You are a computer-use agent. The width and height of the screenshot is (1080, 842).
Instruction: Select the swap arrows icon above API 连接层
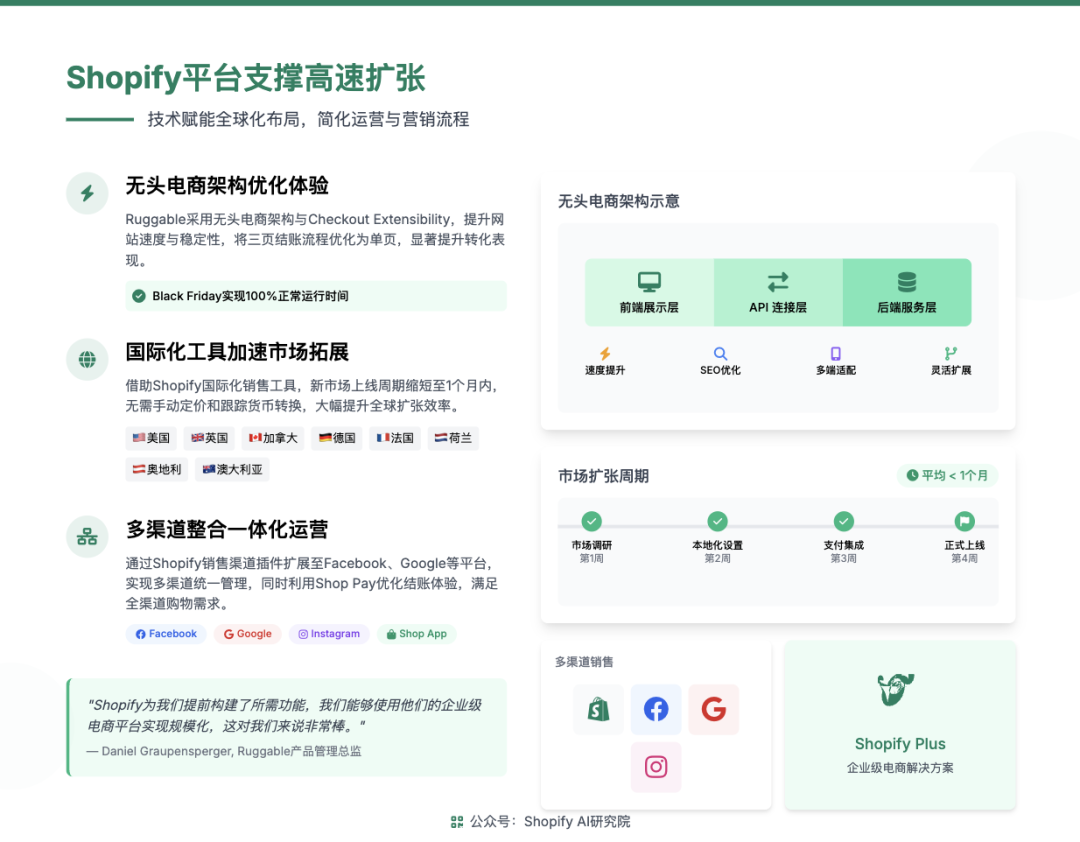point(778,282)
